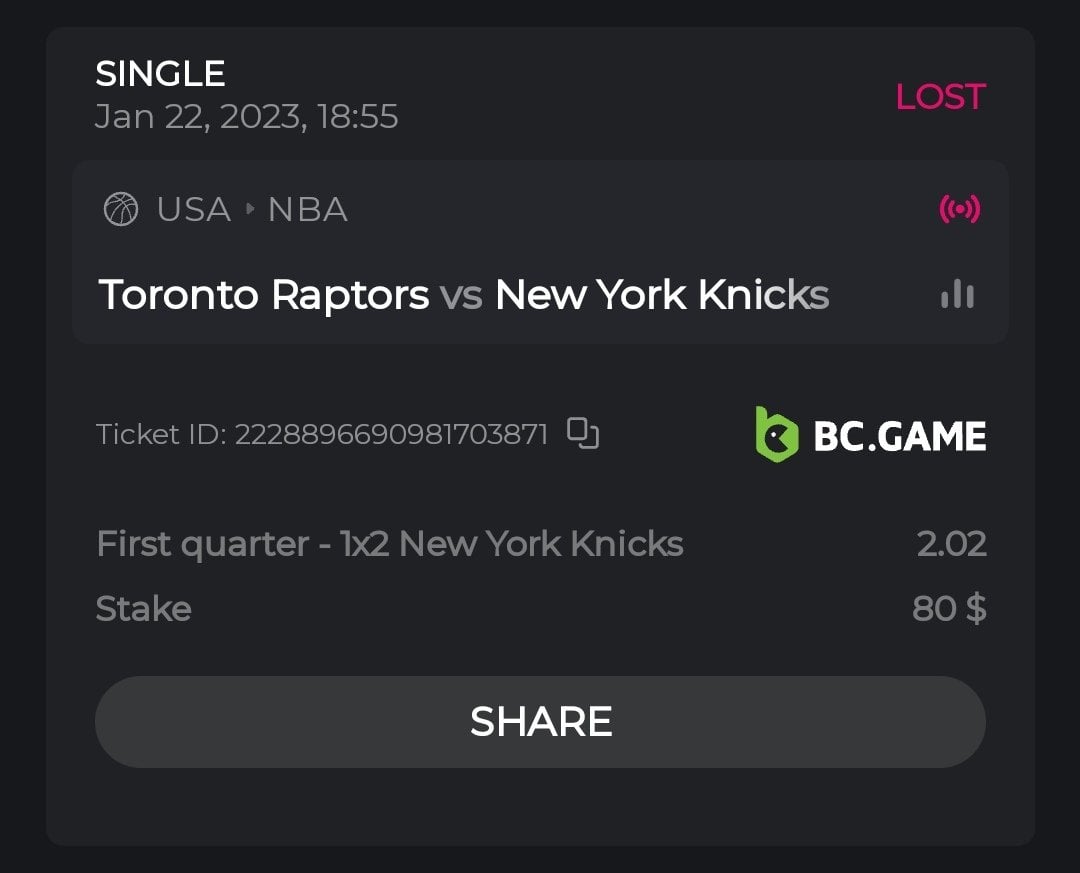1080x873 pixels.
Task: Select the Ticket ID number text
Action: point(391,434)
